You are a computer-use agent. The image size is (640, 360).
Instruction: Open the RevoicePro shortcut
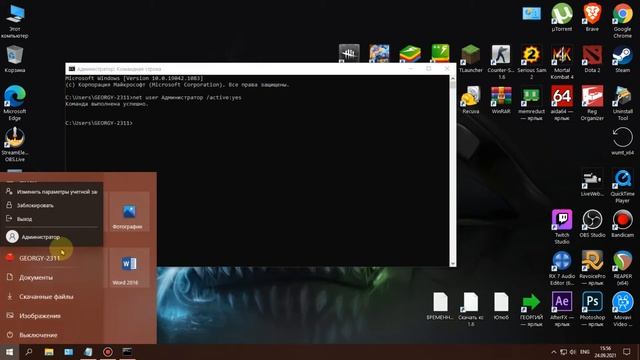[x=592, y=268]
